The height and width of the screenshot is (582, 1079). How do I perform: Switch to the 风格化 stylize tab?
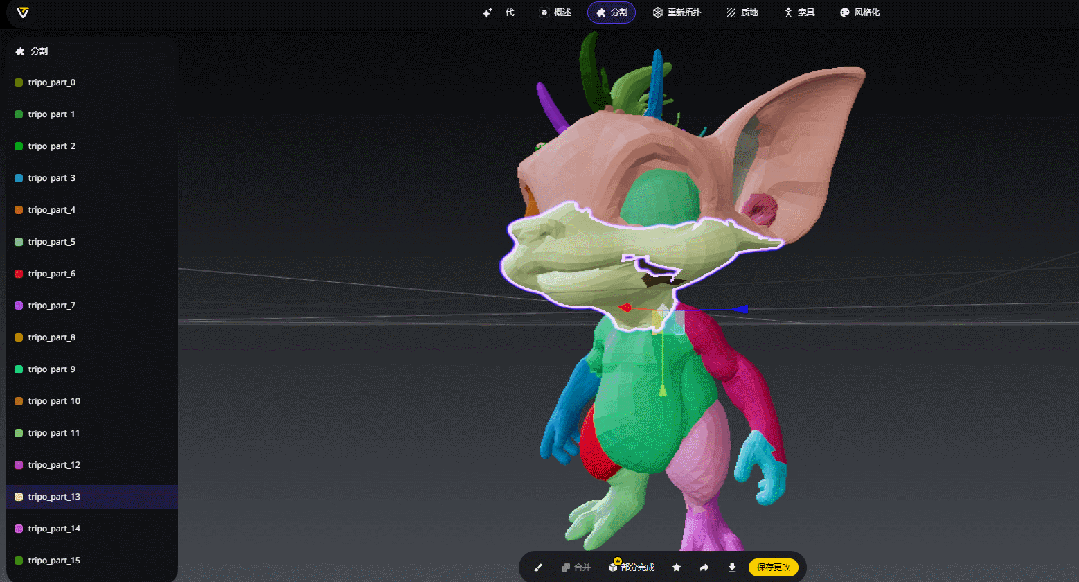point(860,13)
